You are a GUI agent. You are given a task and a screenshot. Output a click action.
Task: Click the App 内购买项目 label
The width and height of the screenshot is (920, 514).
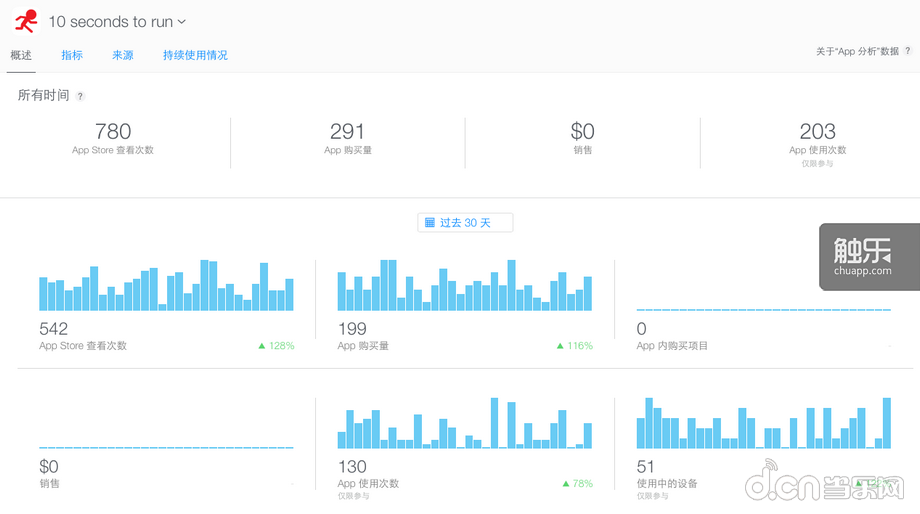coord(672,346)
